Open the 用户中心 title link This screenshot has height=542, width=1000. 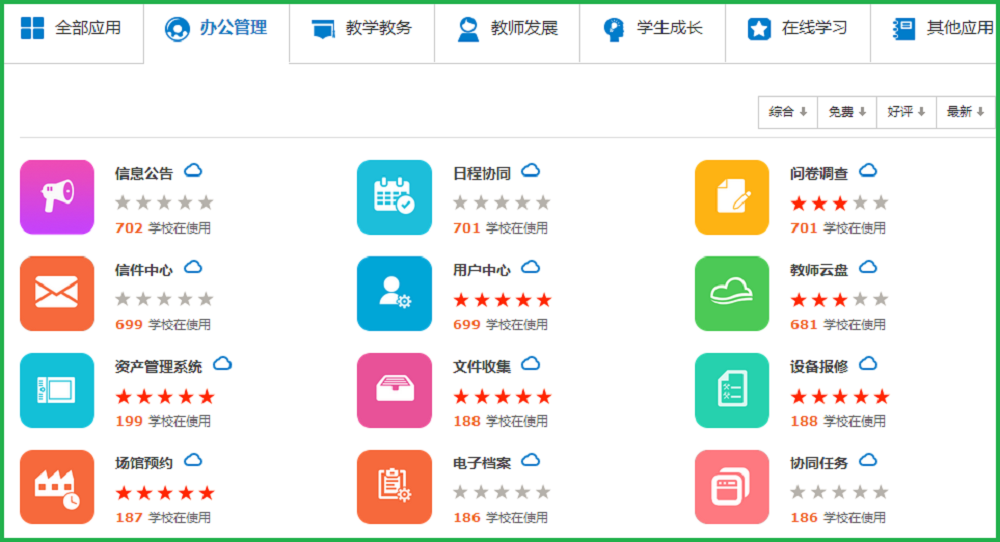point(482,270)
